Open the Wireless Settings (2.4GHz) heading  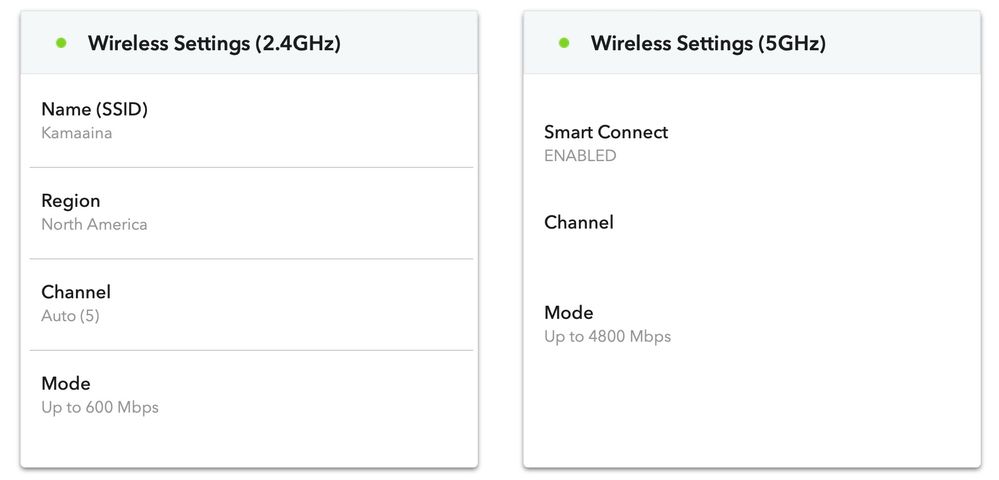[214, 43]
